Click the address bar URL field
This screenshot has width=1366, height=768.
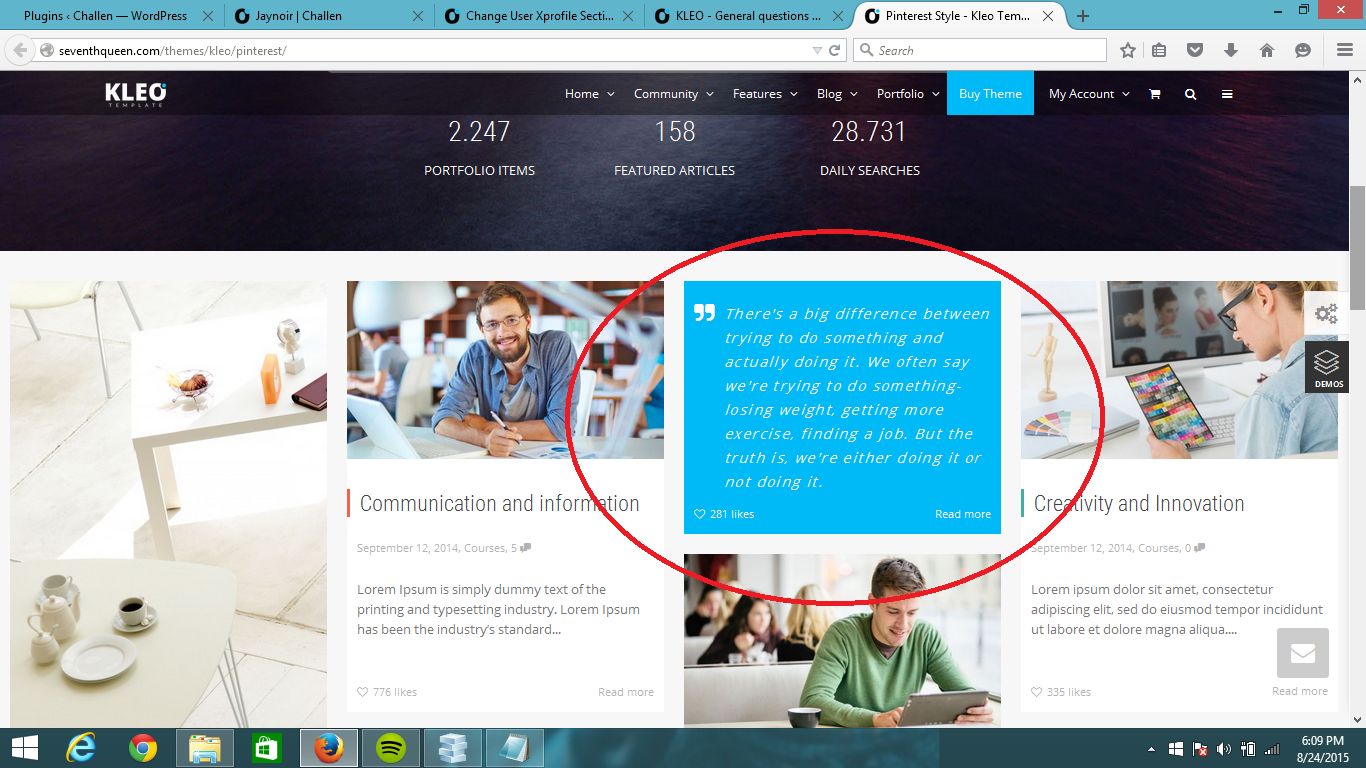[430, 50]
